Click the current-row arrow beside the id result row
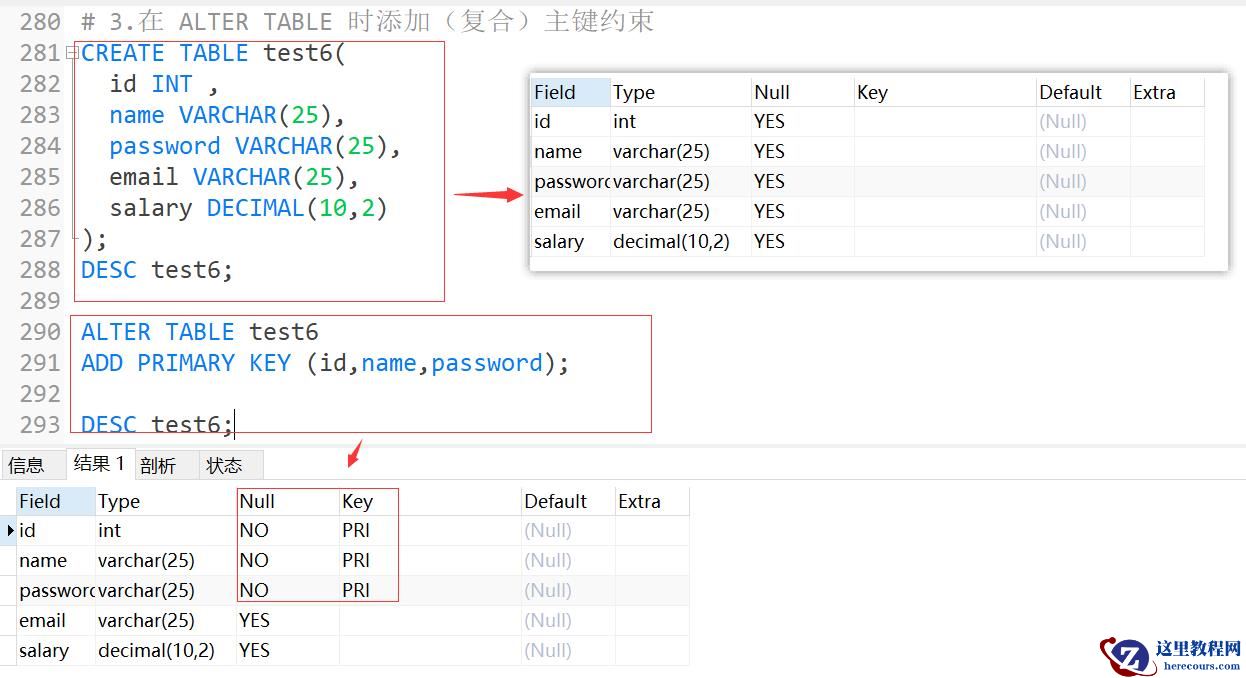 pos(10,530)
